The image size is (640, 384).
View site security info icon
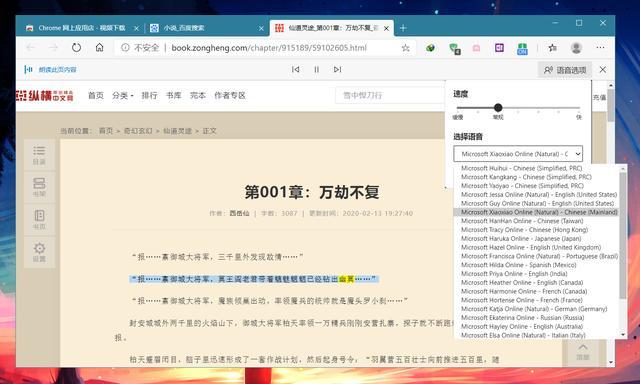(125, 48)
